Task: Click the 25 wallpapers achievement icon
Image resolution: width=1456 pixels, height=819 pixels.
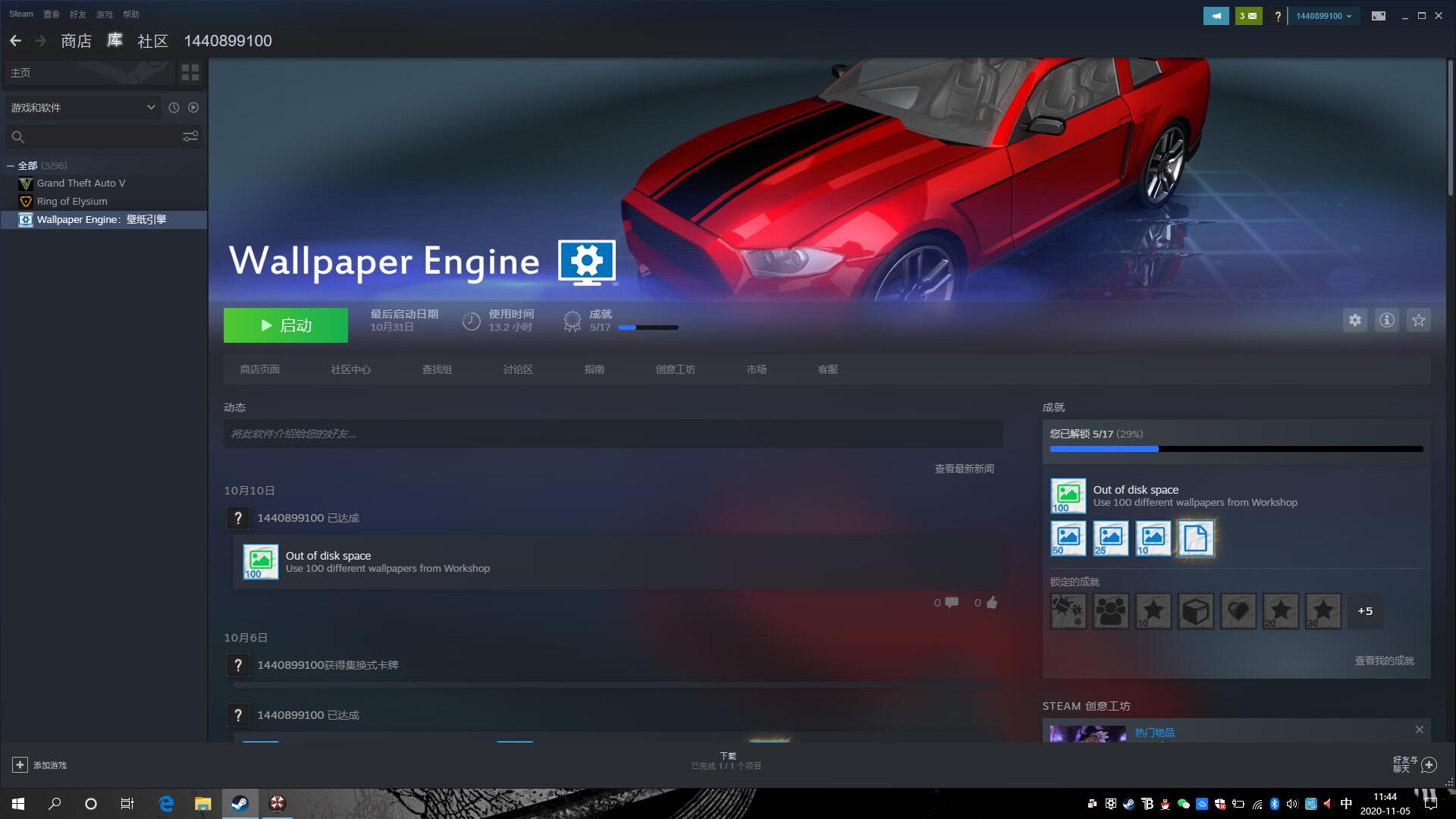Action: (x=1111, y=538)
